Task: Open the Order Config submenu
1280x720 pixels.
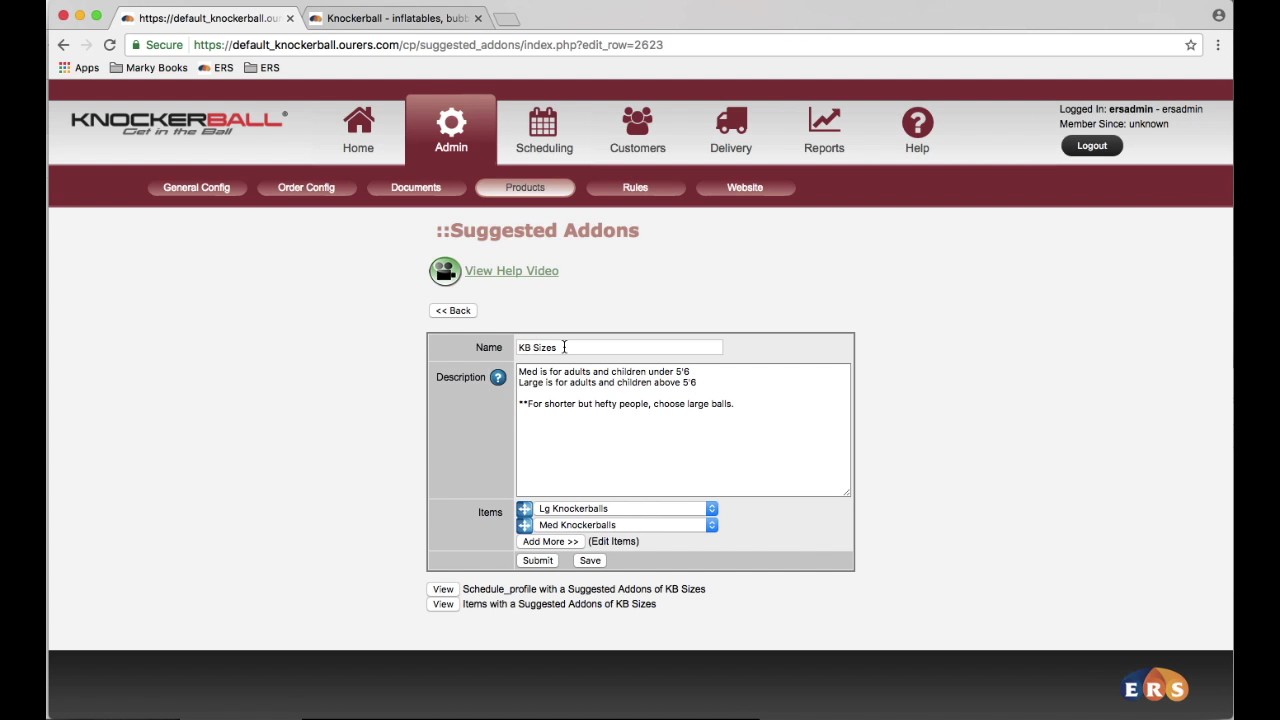Action: (x=306, y=187)
